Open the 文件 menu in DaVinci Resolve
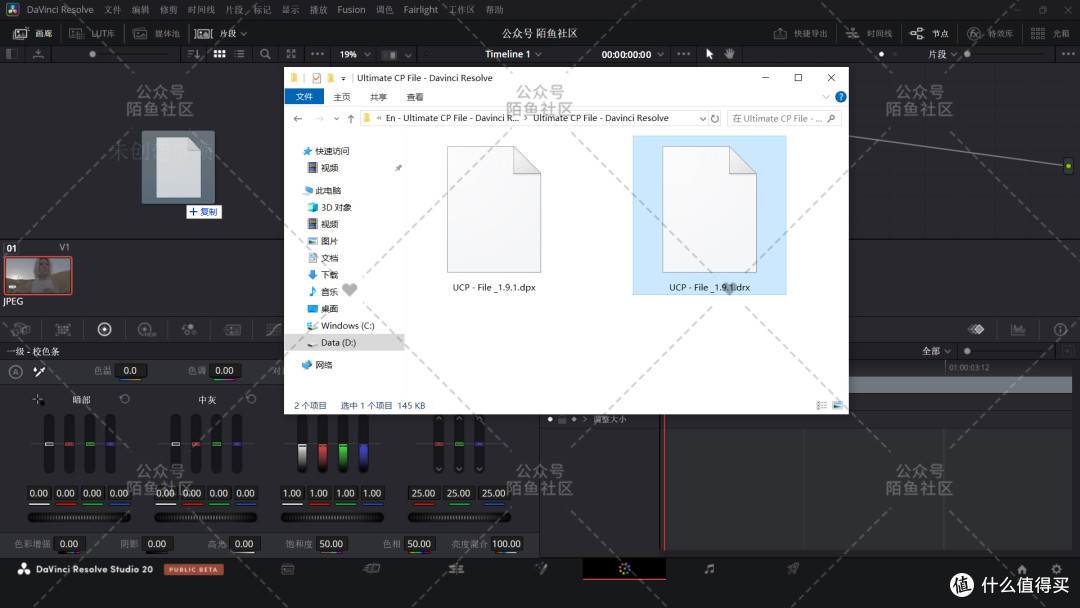 pos(113,10)
